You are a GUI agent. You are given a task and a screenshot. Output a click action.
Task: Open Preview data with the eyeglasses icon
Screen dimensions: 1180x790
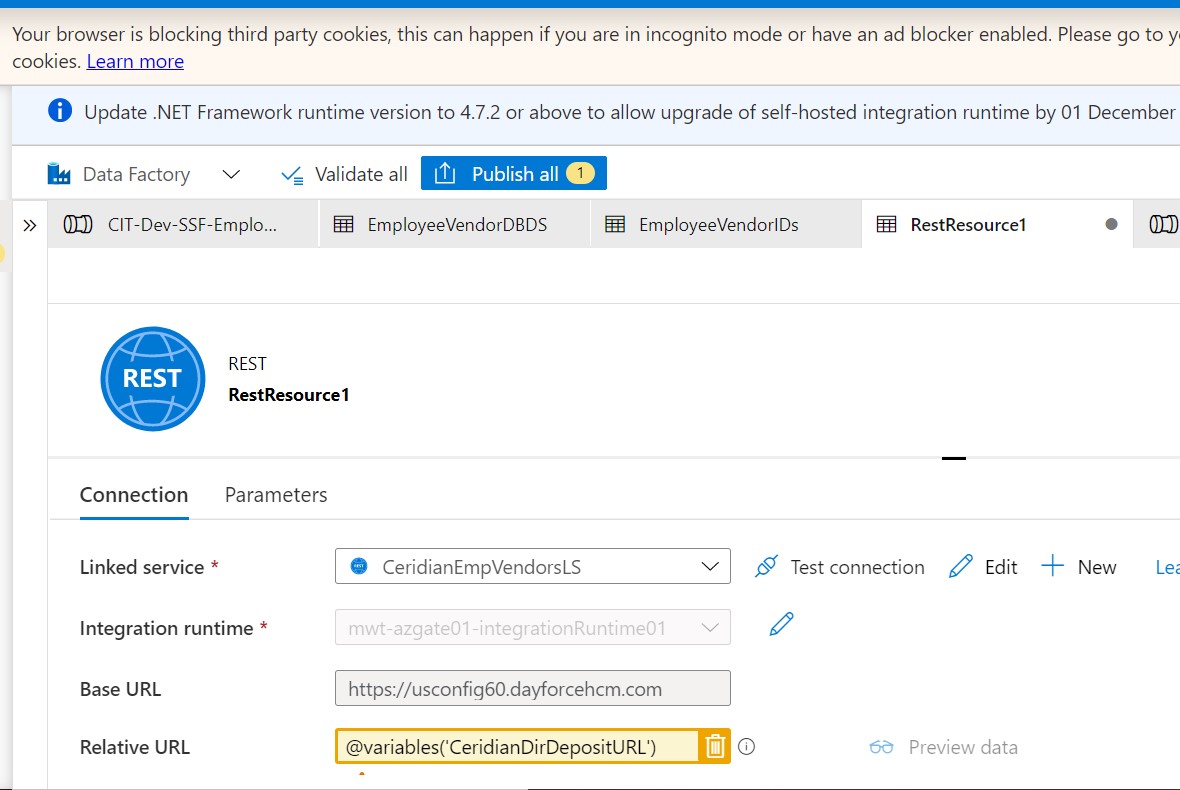(882, 746)
